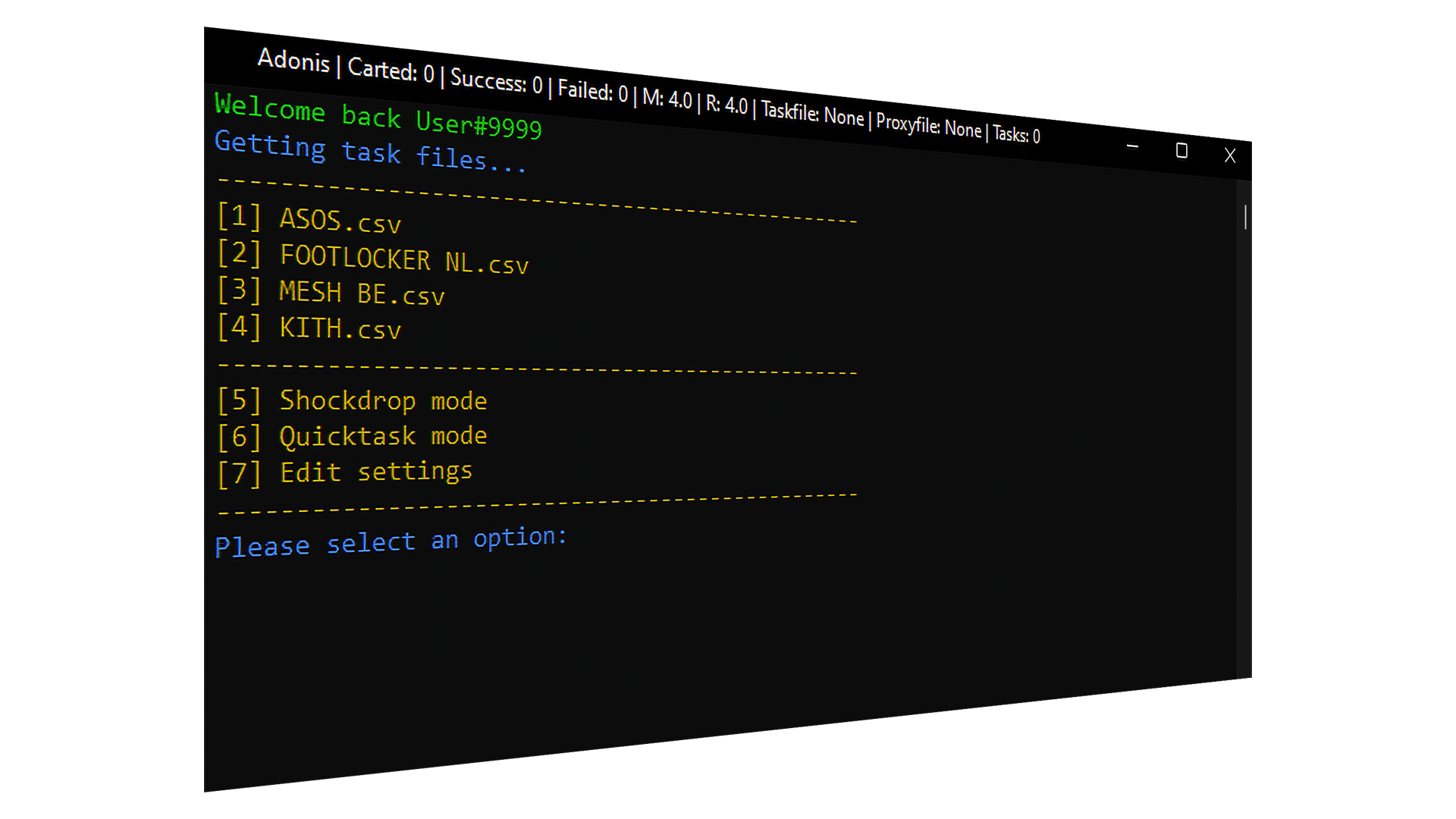Select Quicktask mode entry
This screenshot has width=1456, height=819.
tap(383, 436)
